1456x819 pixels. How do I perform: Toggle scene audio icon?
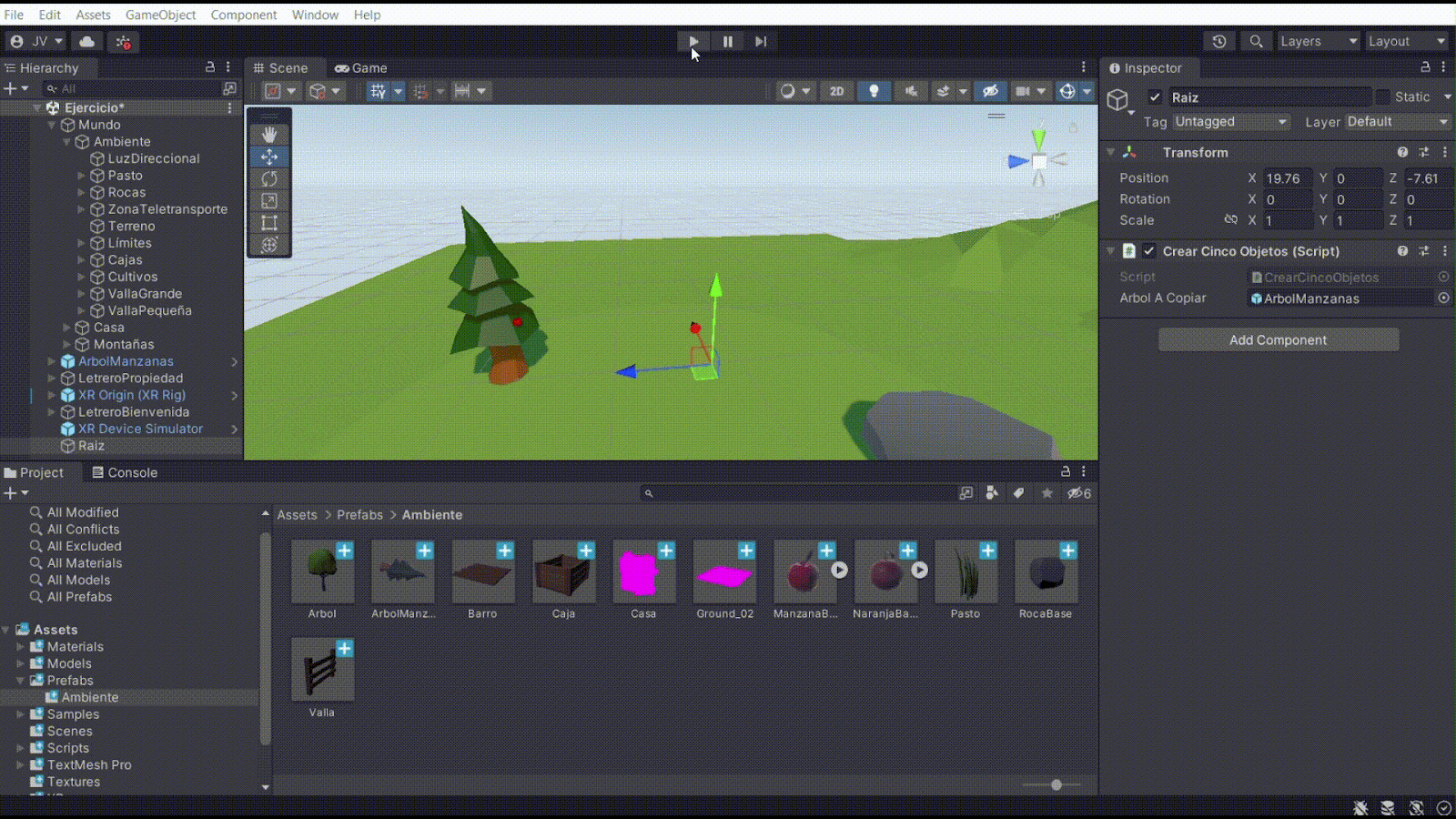pyautogui.click(x=910, y=91)
